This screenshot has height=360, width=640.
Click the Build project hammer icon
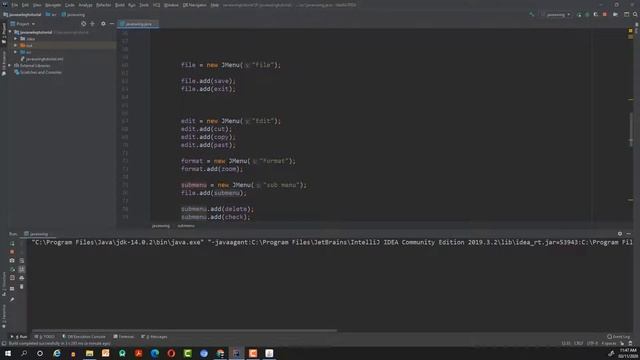click(531, 15)
